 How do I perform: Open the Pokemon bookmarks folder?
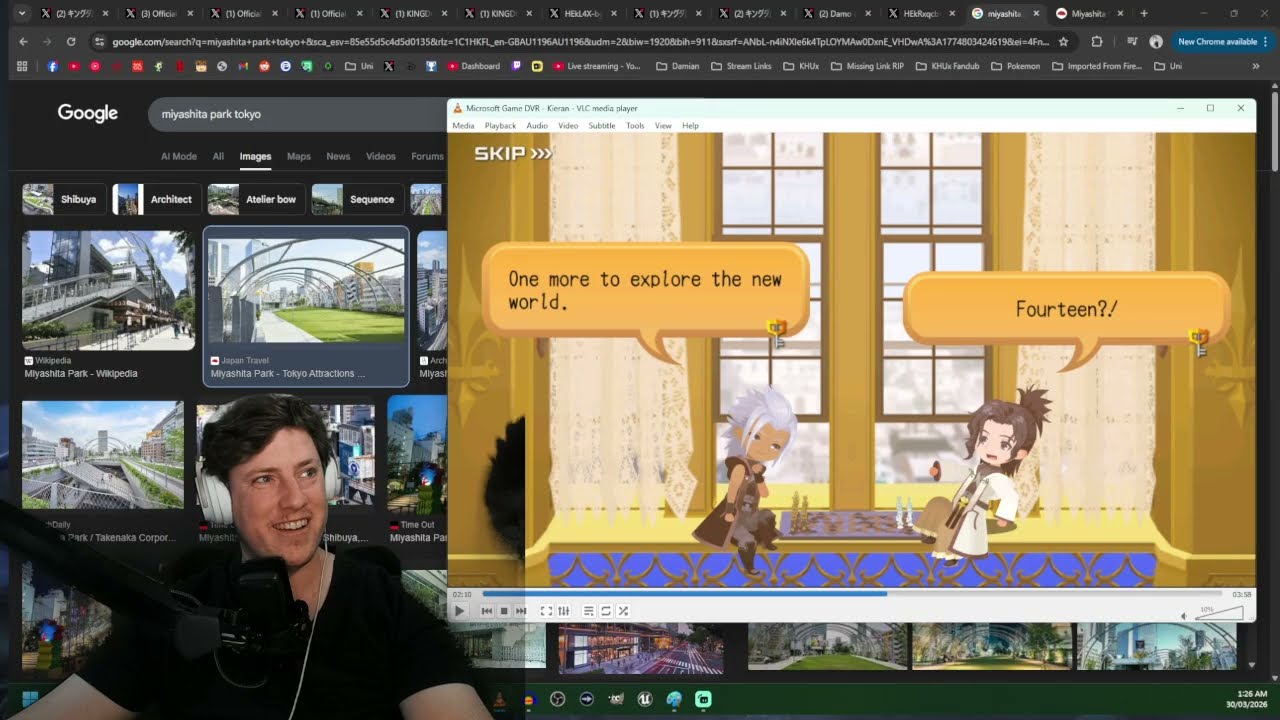click(x=1015, y=66)
